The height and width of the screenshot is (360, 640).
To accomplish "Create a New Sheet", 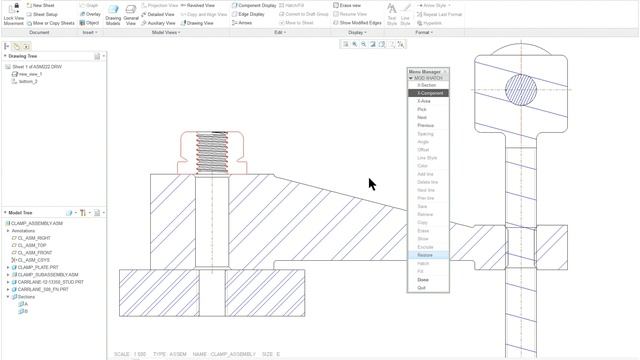I will click(x=40, y=5).
